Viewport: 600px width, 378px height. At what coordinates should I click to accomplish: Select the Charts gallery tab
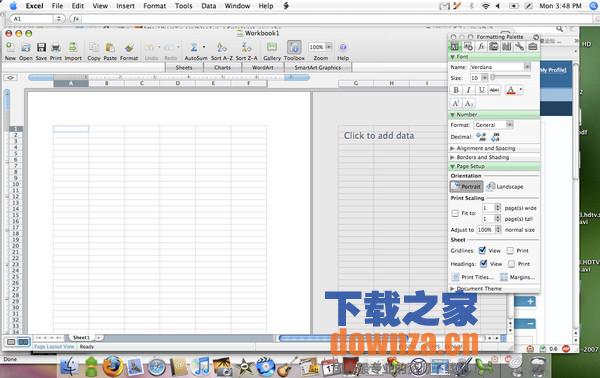(x=222, y=68)
